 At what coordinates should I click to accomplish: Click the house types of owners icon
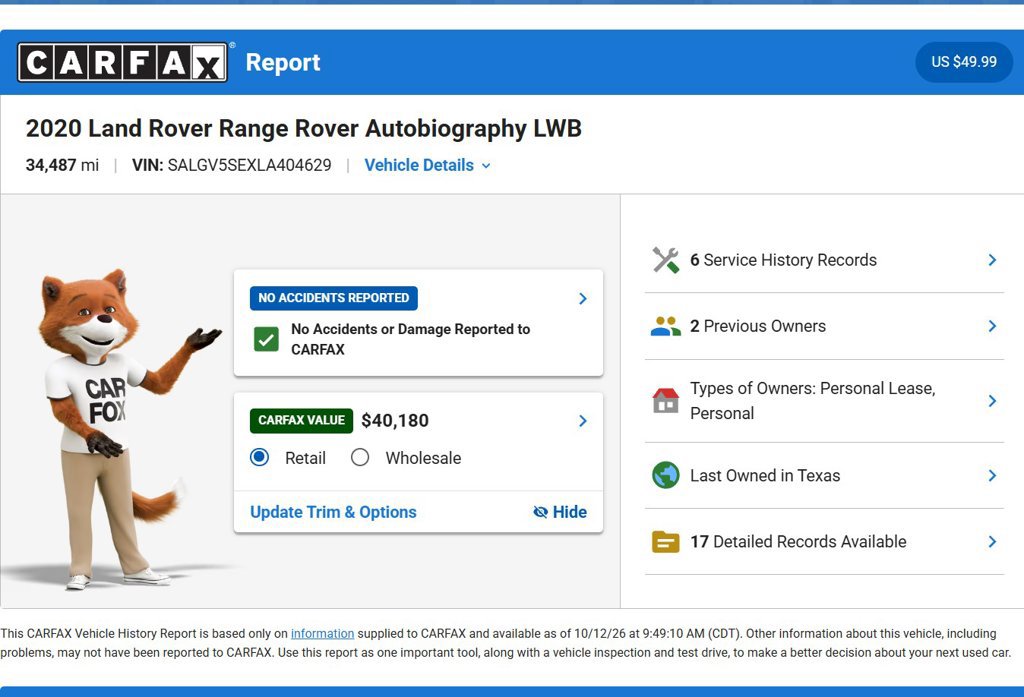(x=665, y=400)
